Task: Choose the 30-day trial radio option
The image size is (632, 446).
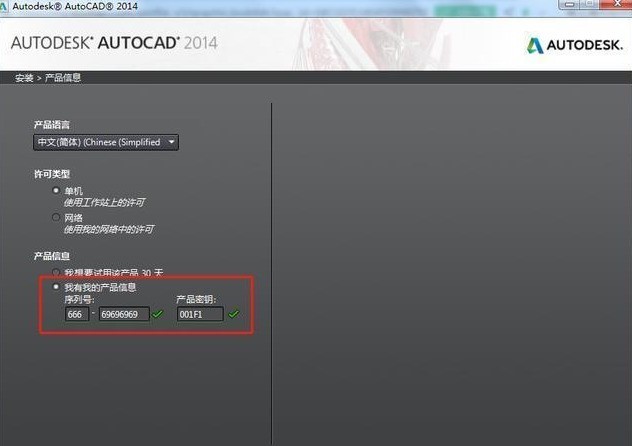Action: pyautogui.click(x=57, y=272)
